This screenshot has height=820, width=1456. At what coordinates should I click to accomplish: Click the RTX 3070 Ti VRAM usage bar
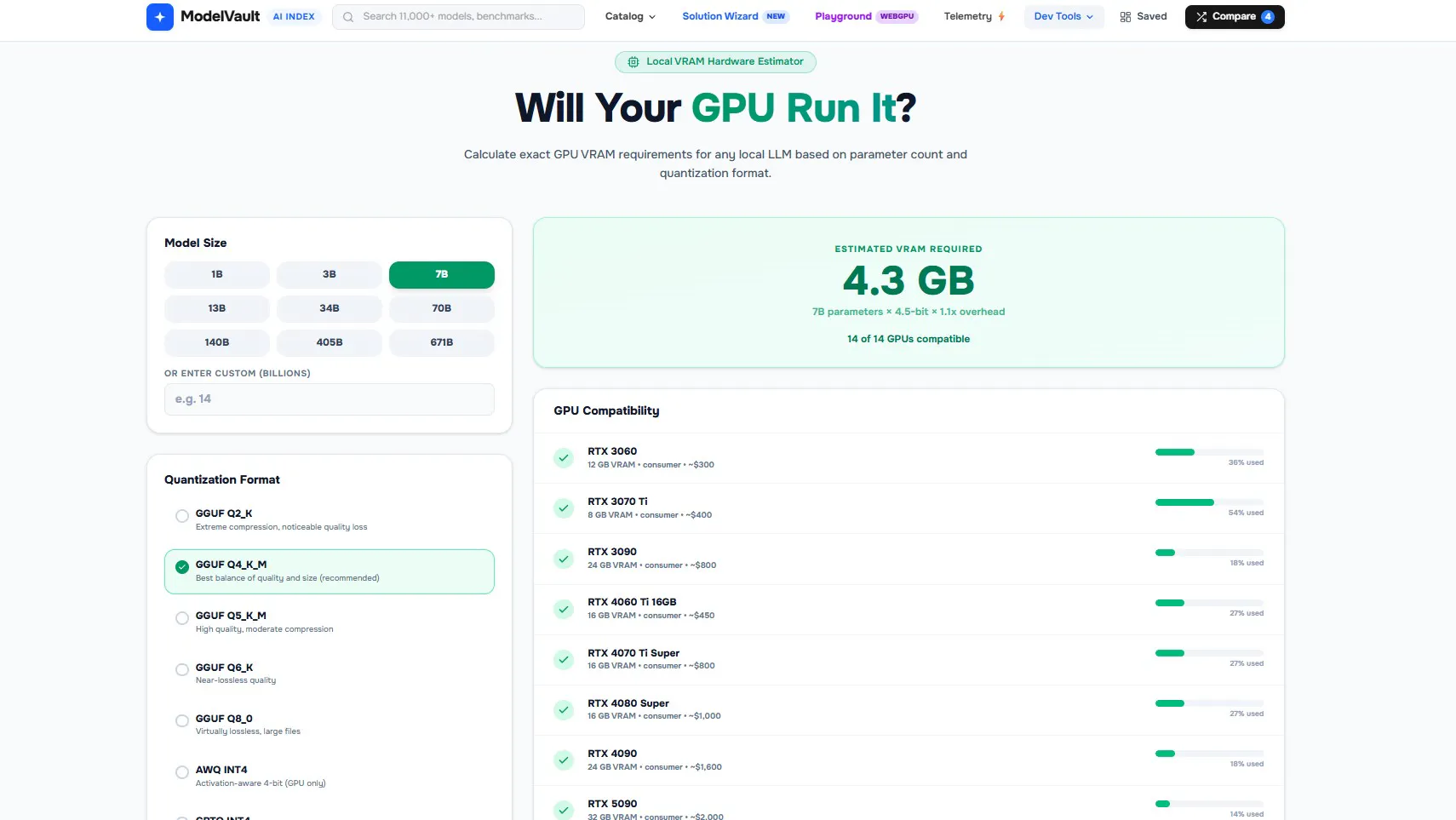point(1209,502)
